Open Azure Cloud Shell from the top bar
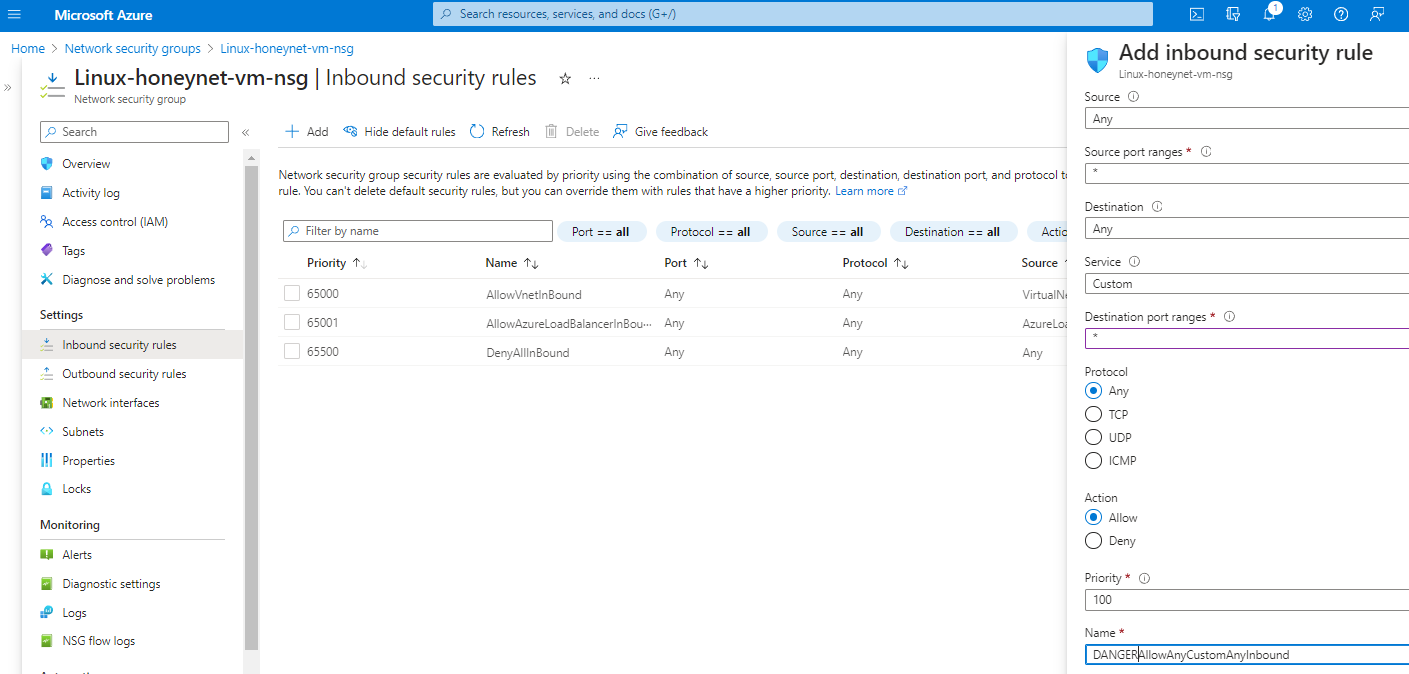Image resolution: width=1409 pixels, height=674 pixels. [1196, 14]
